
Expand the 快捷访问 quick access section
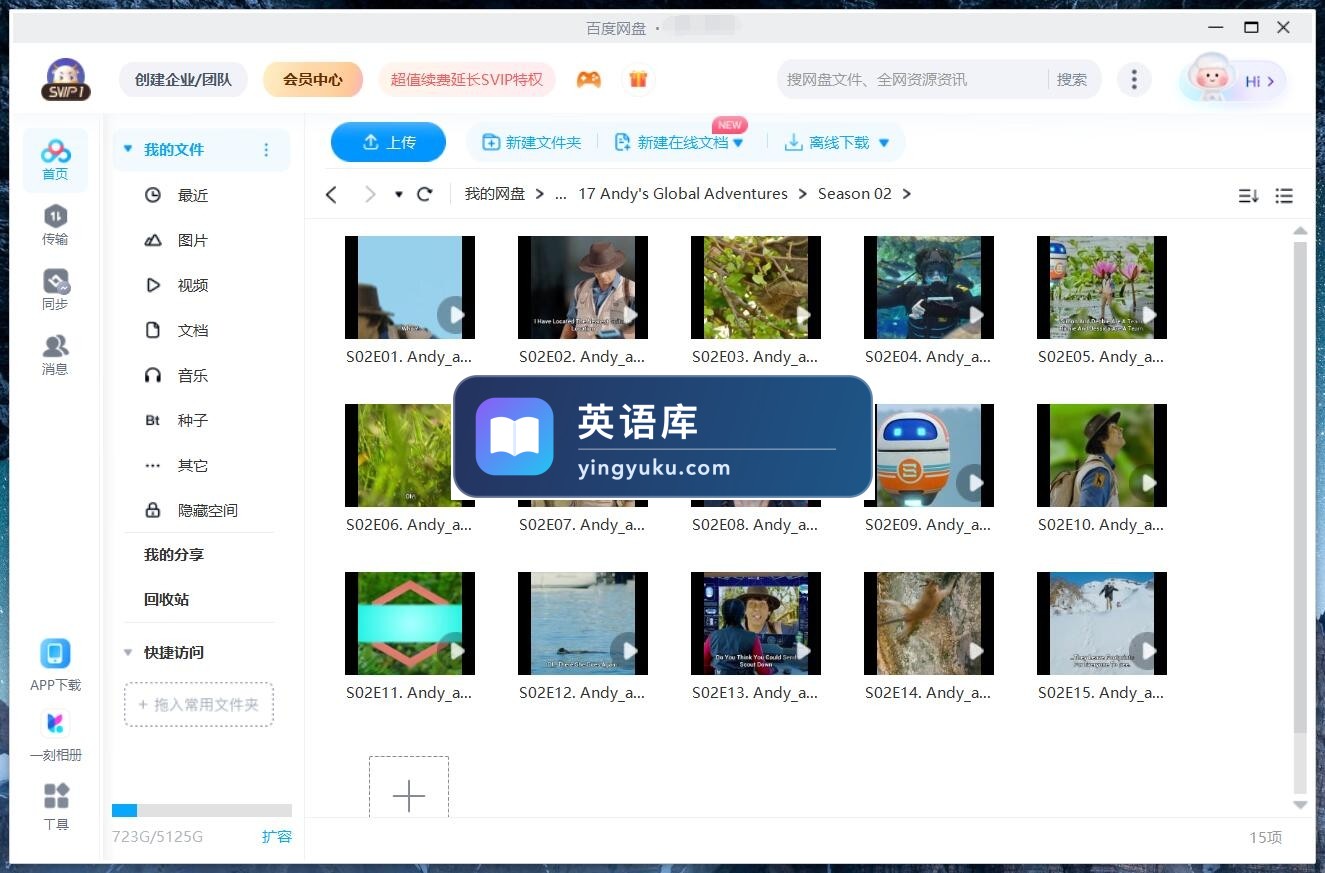(128, 652)
